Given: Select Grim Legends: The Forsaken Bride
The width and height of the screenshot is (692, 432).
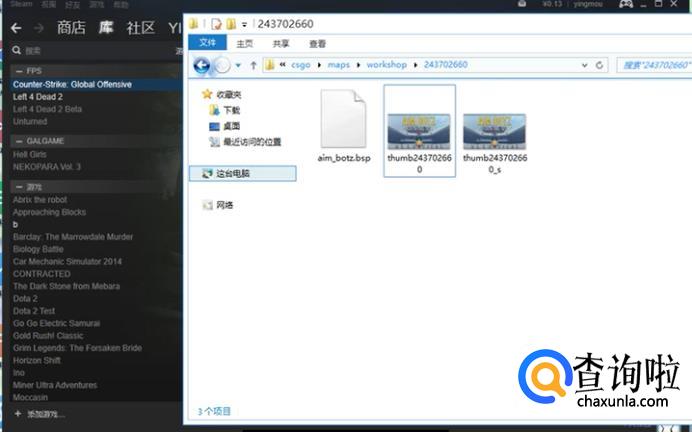Looking at the screenshot, I should [x=77, y=348].
